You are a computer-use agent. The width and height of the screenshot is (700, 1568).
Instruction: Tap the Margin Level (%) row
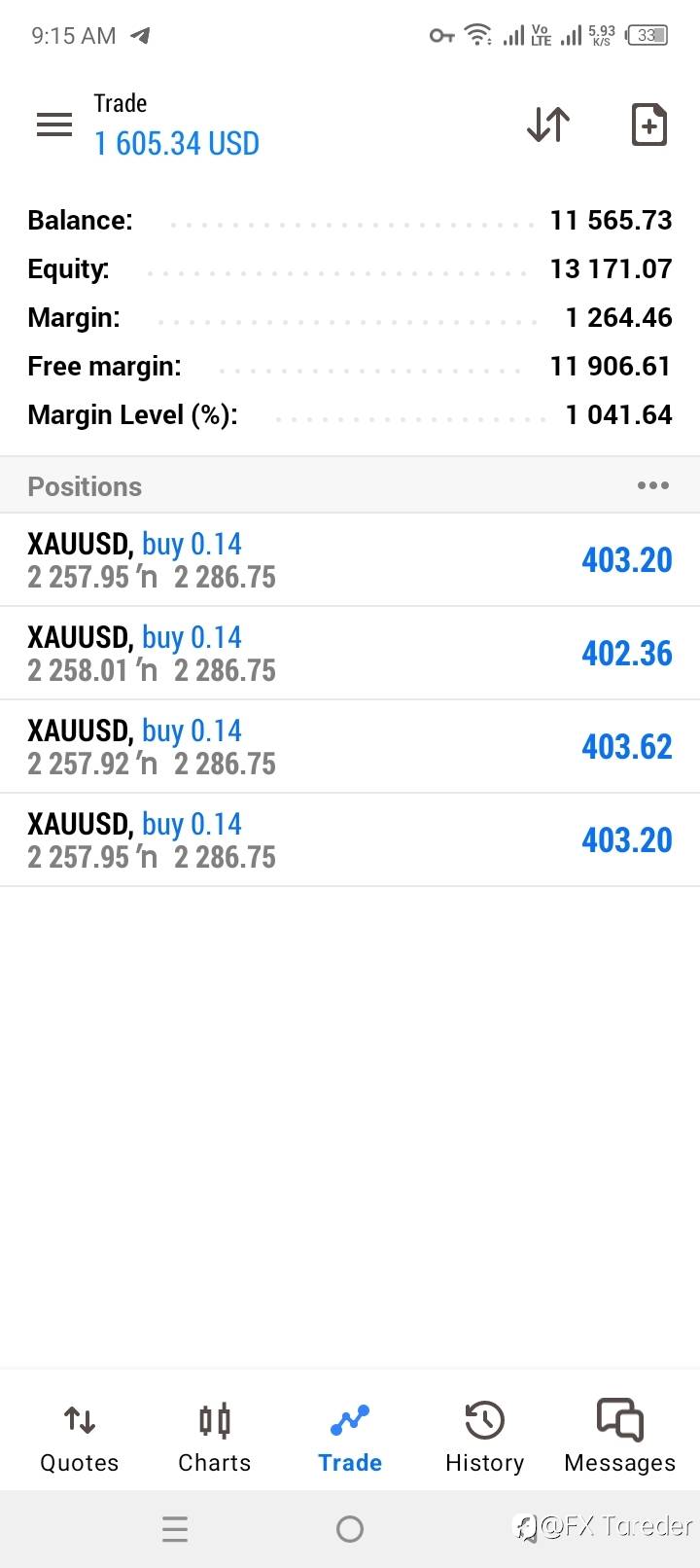[350, 415]
